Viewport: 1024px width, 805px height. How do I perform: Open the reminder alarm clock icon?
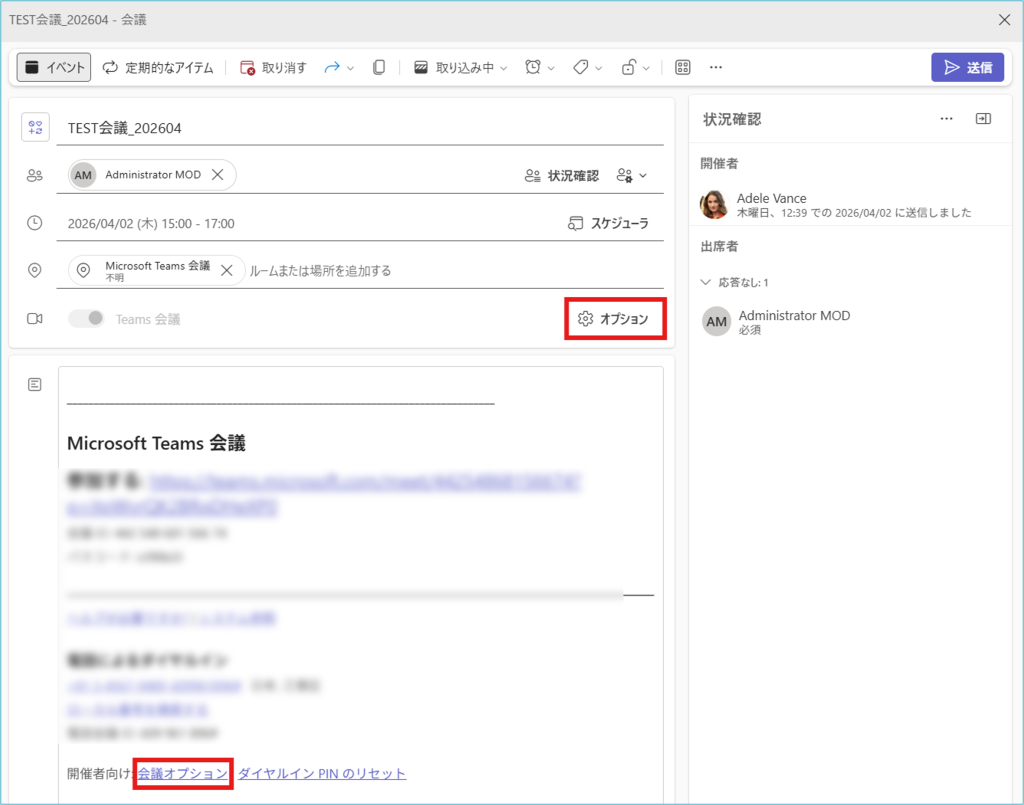pos(533,67)
